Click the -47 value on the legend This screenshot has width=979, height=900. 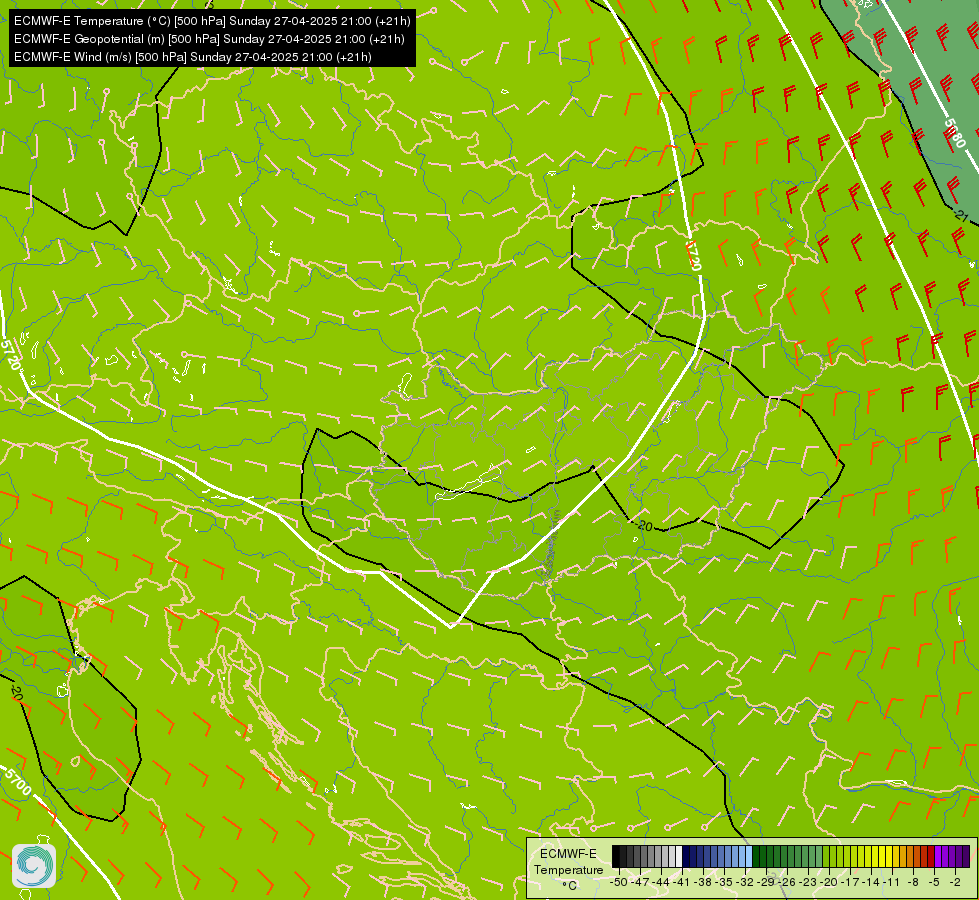pyautogui.click(x=640, y=882)
